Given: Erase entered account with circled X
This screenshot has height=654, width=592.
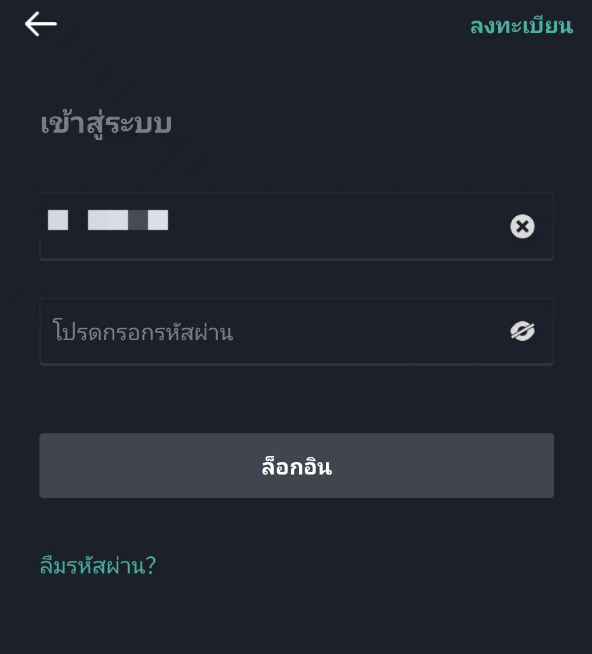Looking at the screenshot, I should [x=522, y=226].
